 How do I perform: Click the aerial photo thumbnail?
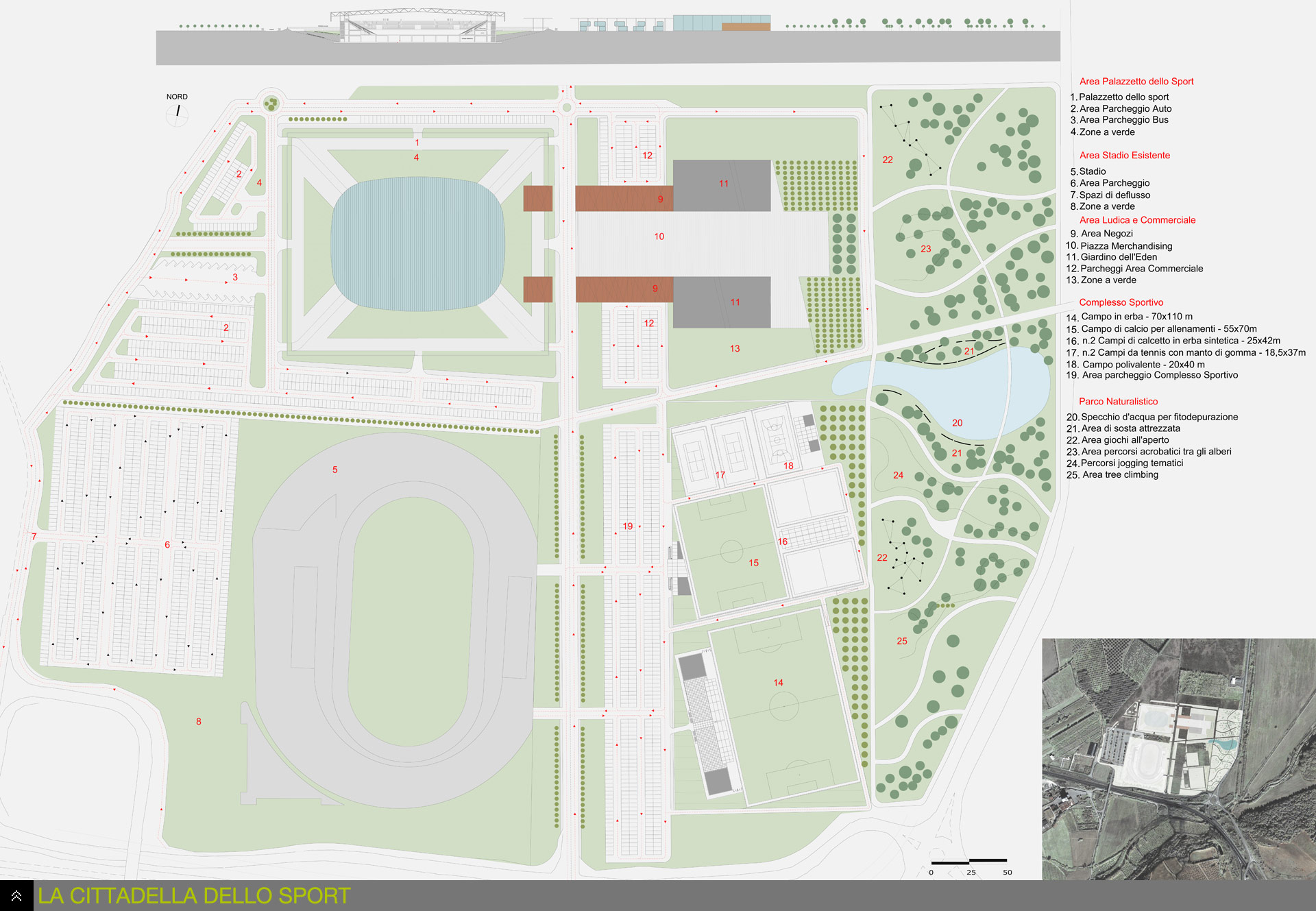click(1178, 759)
